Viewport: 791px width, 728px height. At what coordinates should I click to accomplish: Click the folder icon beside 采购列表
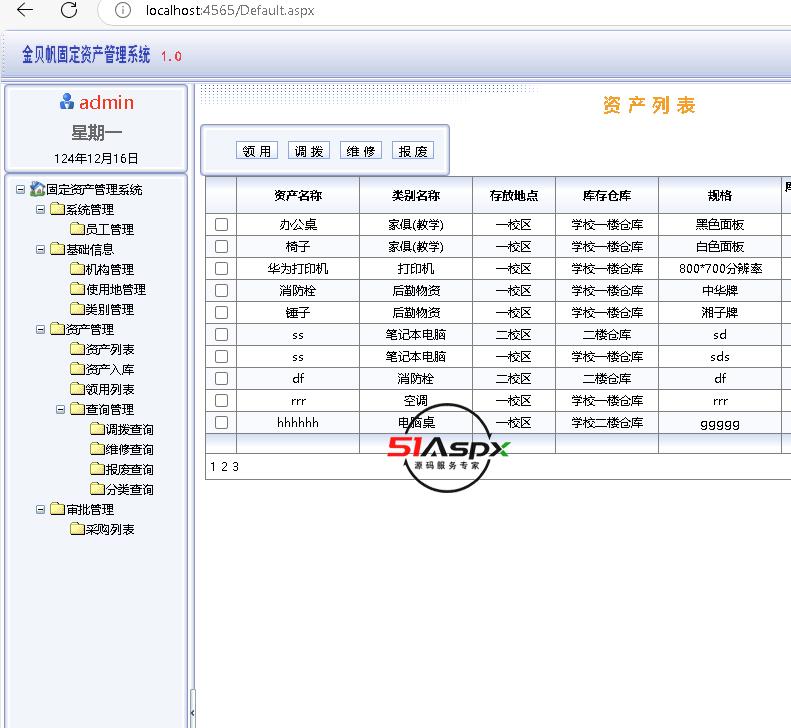[x=77, y=529]
